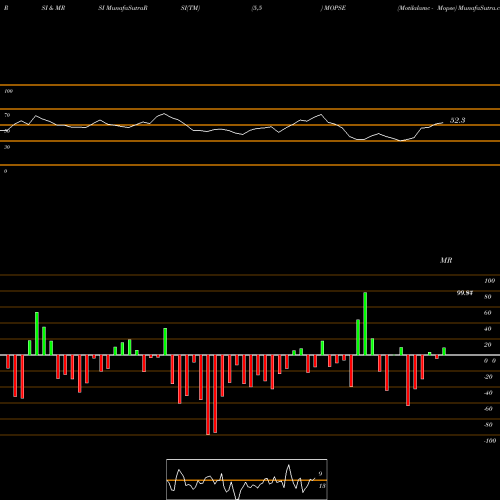Viewport: 500px width, 500px height.
Task: Click the MR axis label 80
Action: [x=488, y=297]
